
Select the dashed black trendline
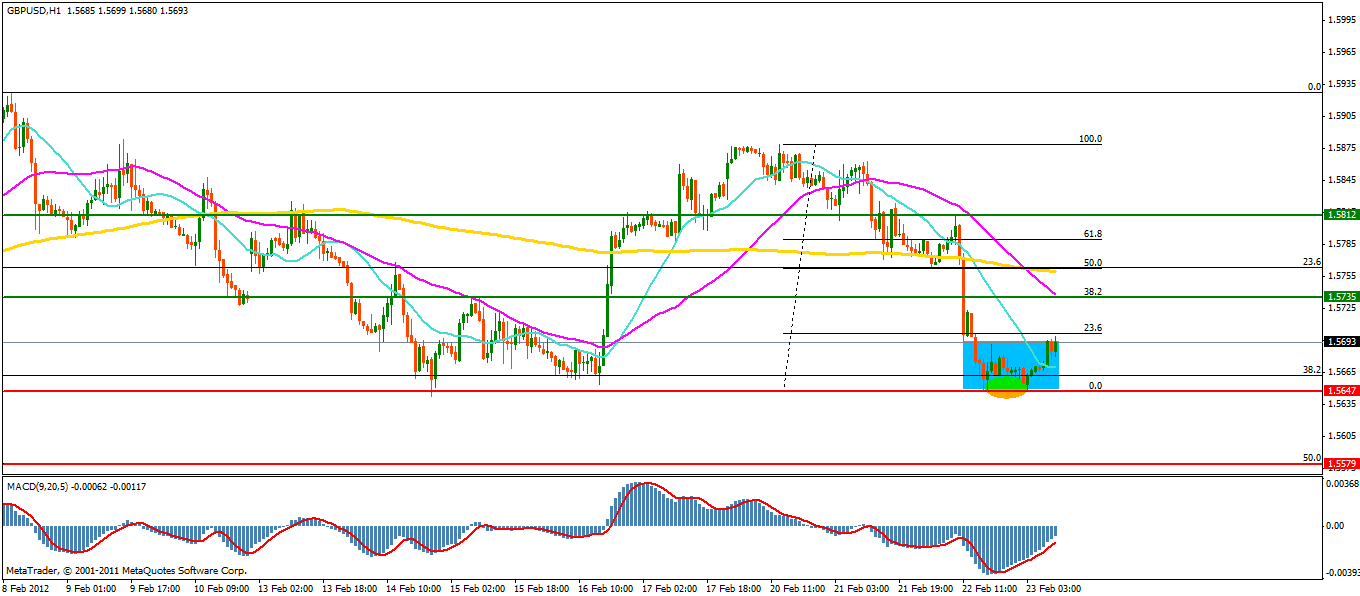(x=800, y=265)
